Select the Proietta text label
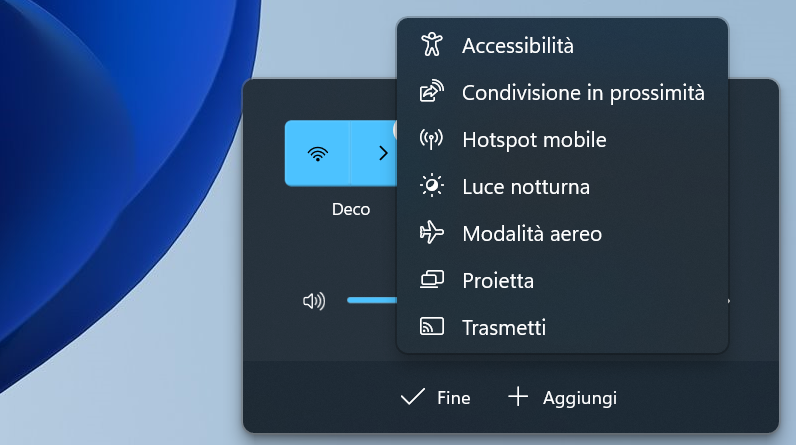796x445 pixels. 498,280
